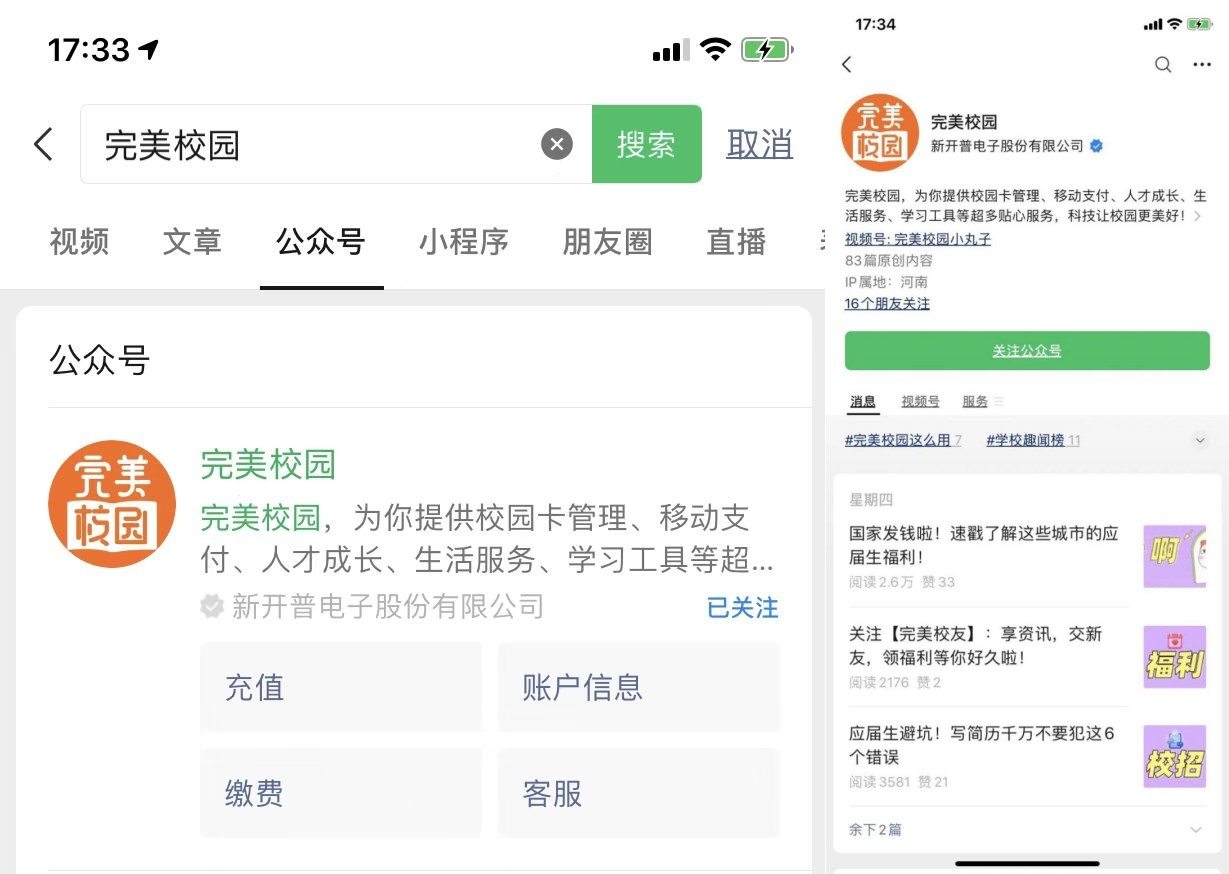Expand the full account description arrow
The image size is (1229, 874).
click(x=1198, y=216)
